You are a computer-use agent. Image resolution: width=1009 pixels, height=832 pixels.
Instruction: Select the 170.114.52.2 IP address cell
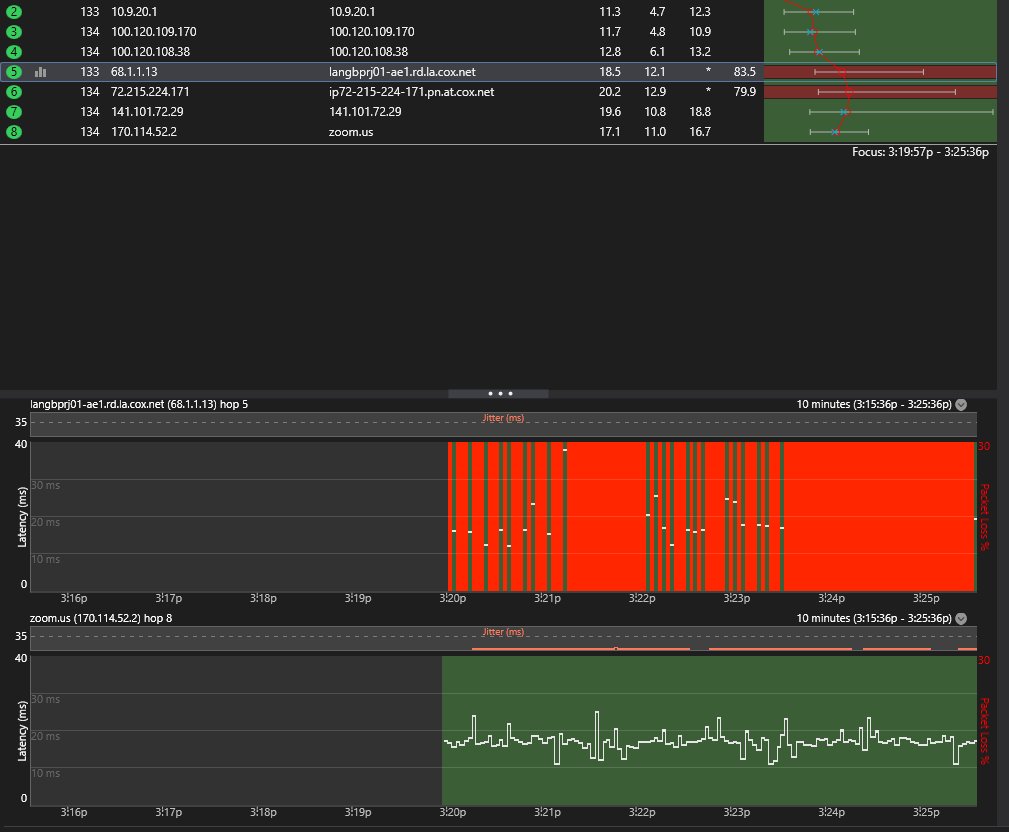click(144, 131)
